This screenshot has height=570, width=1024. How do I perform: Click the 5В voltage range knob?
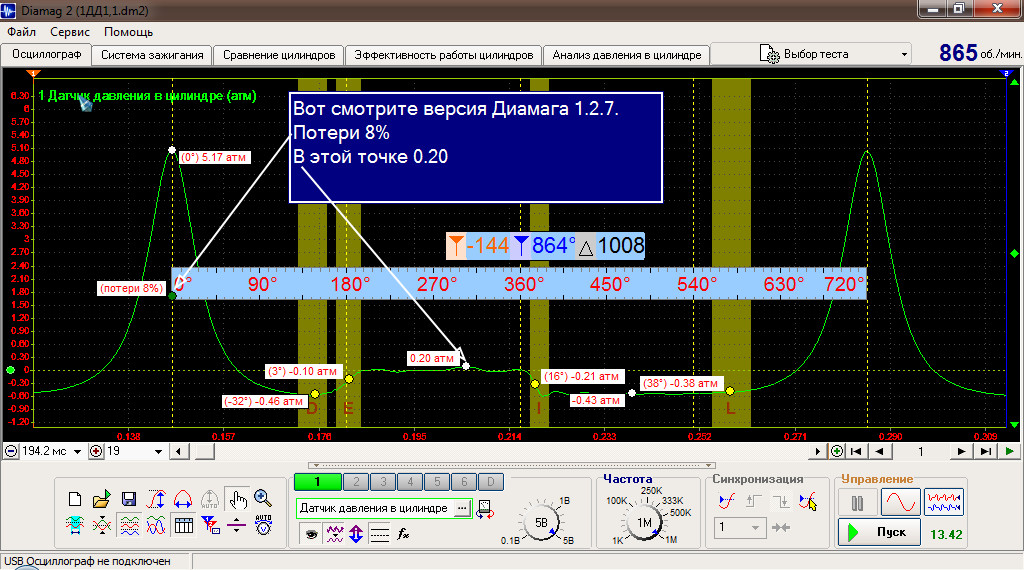tap(541, 522)
